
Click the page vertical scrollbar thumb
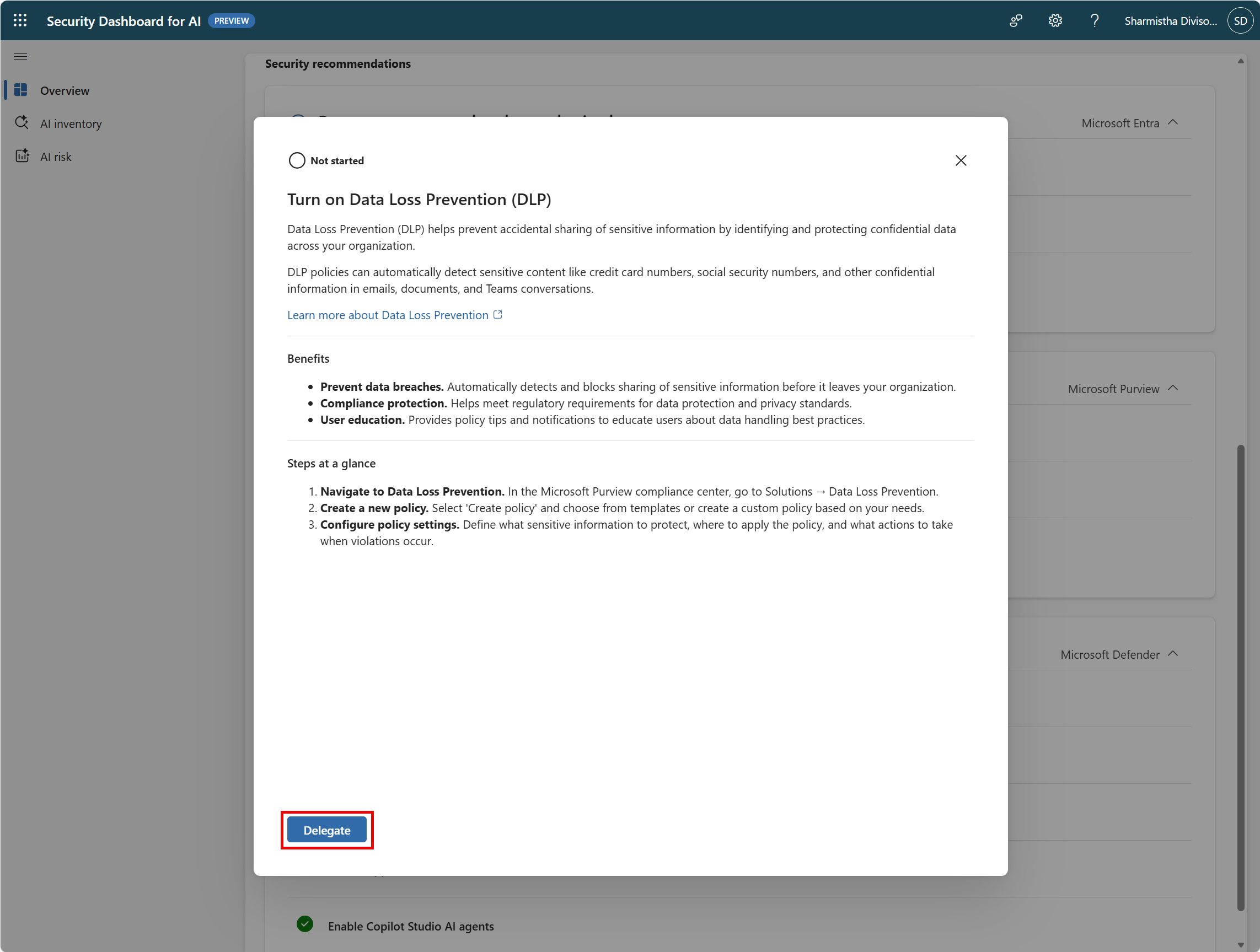point(1240,677)
